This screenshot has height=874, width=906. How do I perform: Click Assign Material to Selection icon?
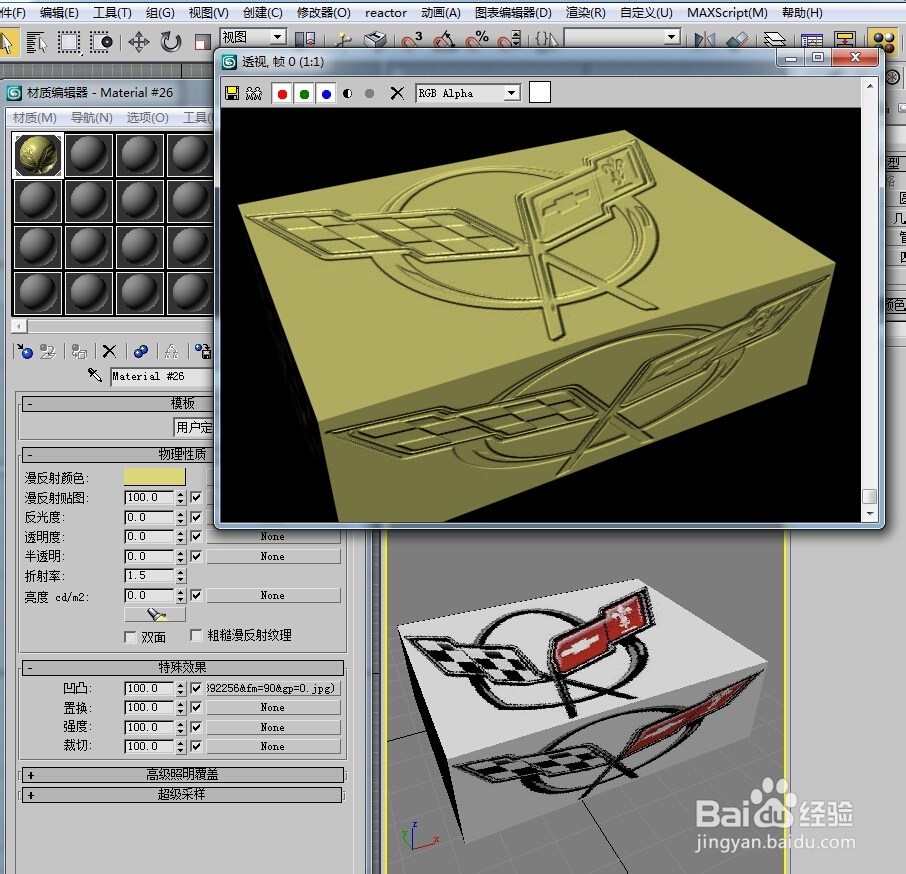[x=79, y=351]
